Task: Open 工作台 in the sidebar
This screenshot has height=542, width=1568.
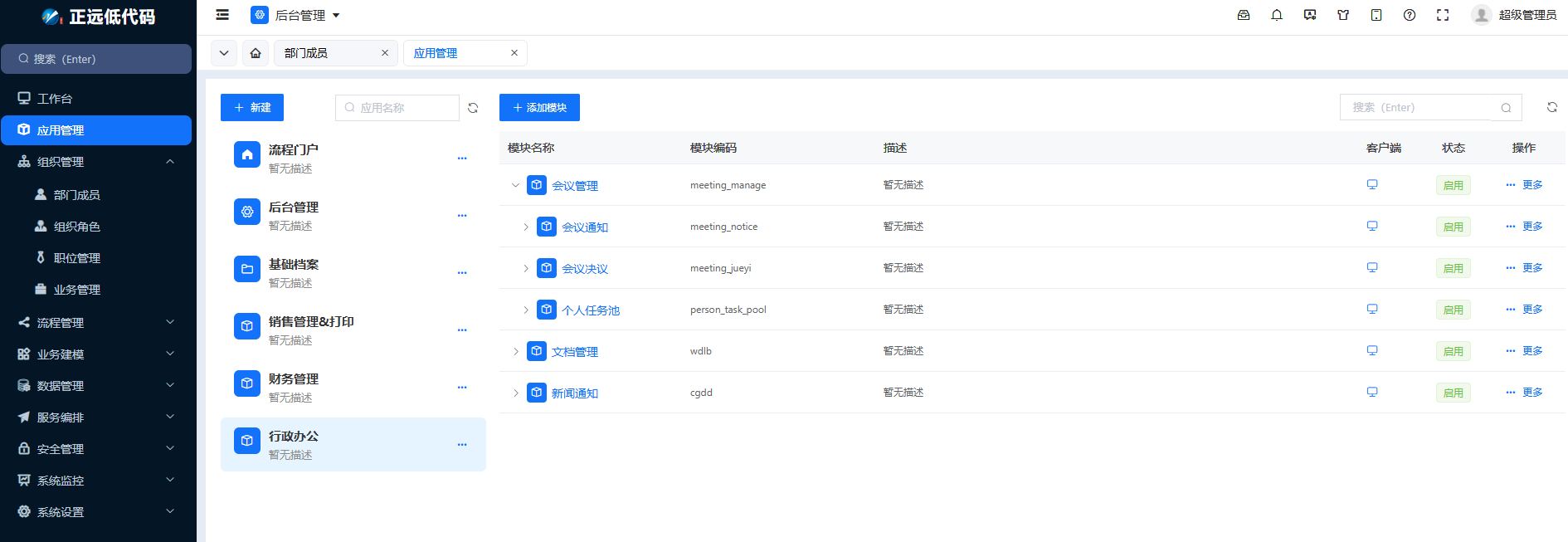Action: click(x=55, y=98)
